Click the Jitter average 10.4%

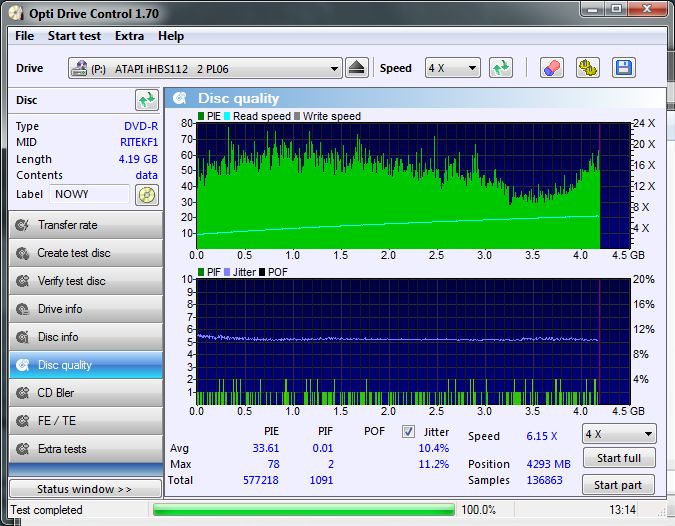pos(433,448)
